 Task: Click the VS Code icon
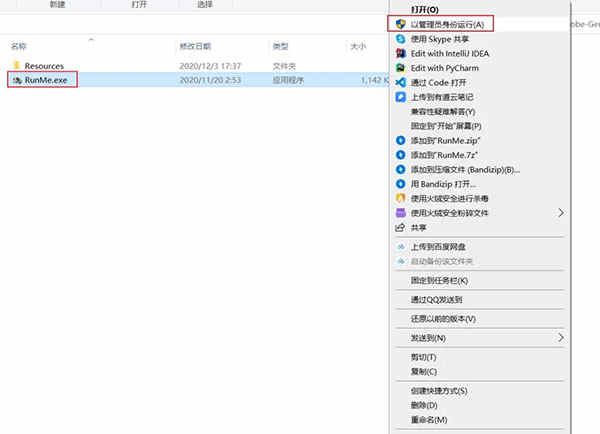pos(400,82)
